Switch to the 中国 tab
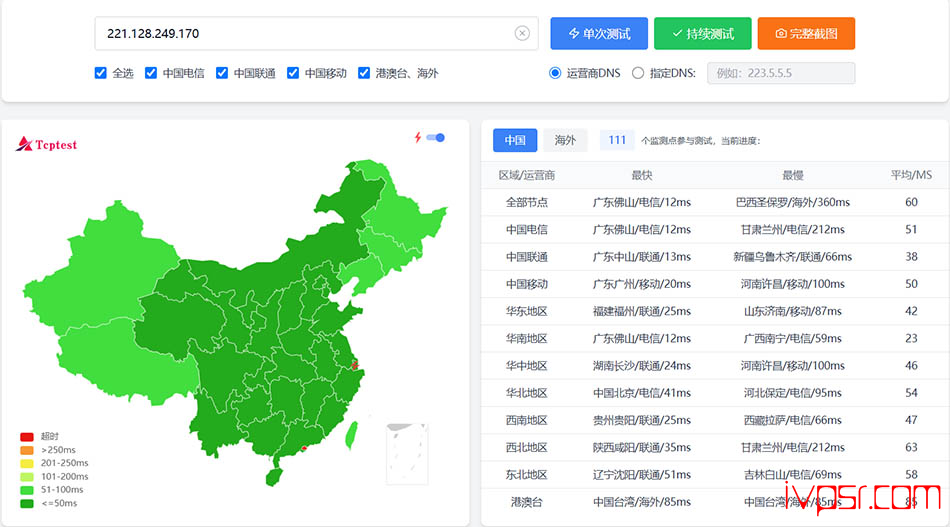This screenshot has height=527, width=950. tap(515, 140)
